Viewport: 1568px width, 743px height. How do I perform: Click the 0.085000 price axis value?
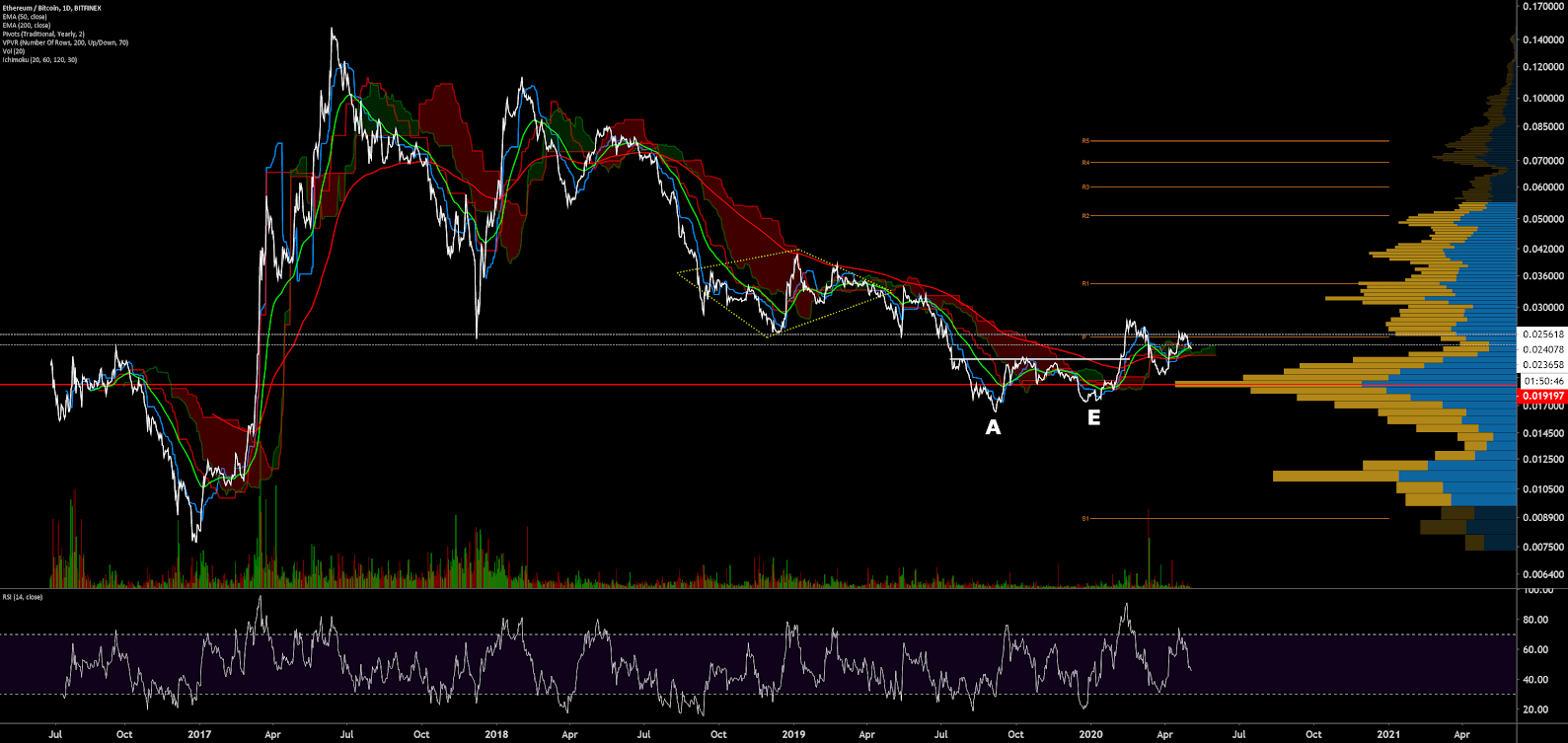click(1543, 127)
